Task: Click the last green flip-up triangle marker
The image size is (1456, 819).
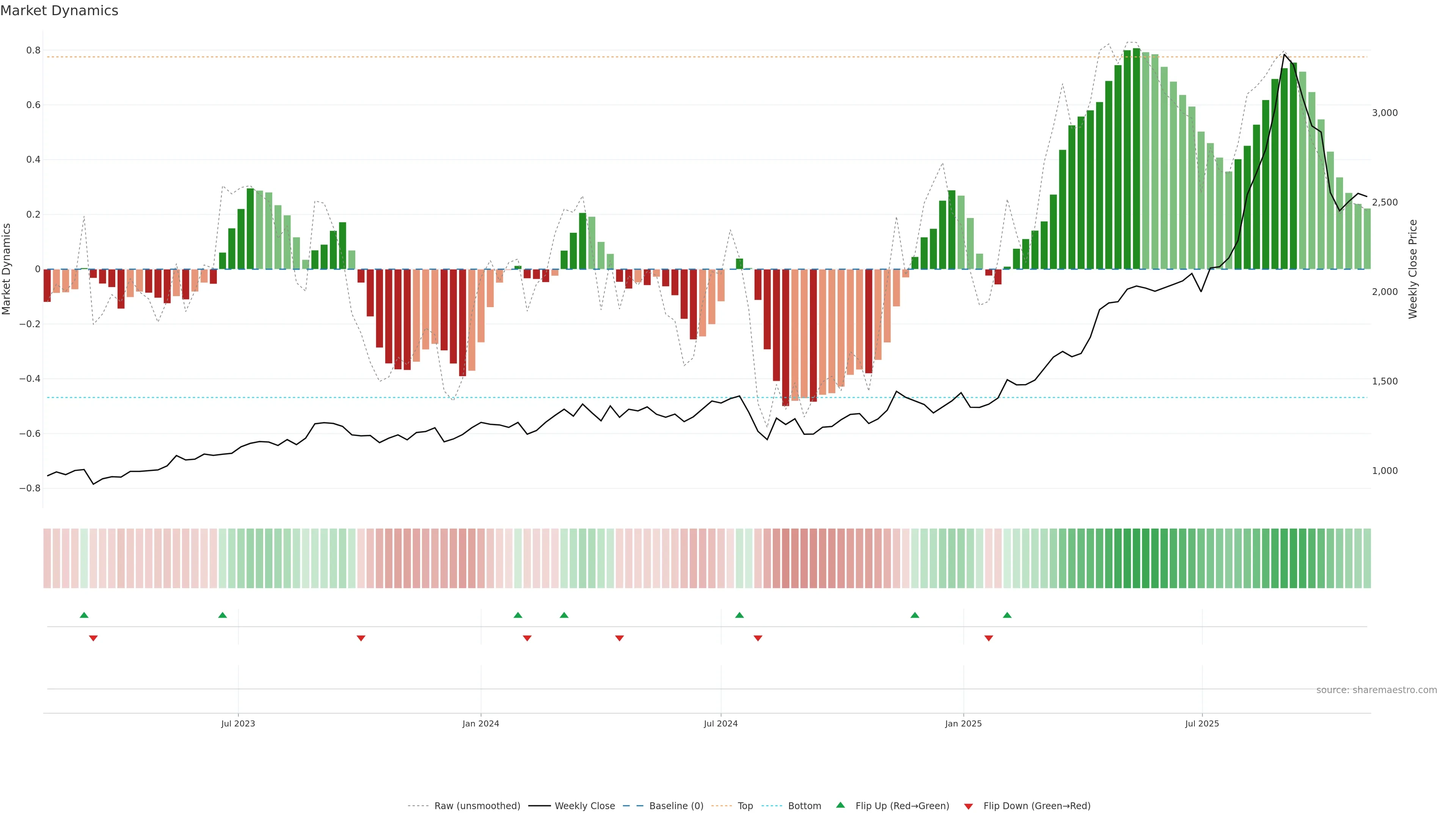Action: (1007, 615)
